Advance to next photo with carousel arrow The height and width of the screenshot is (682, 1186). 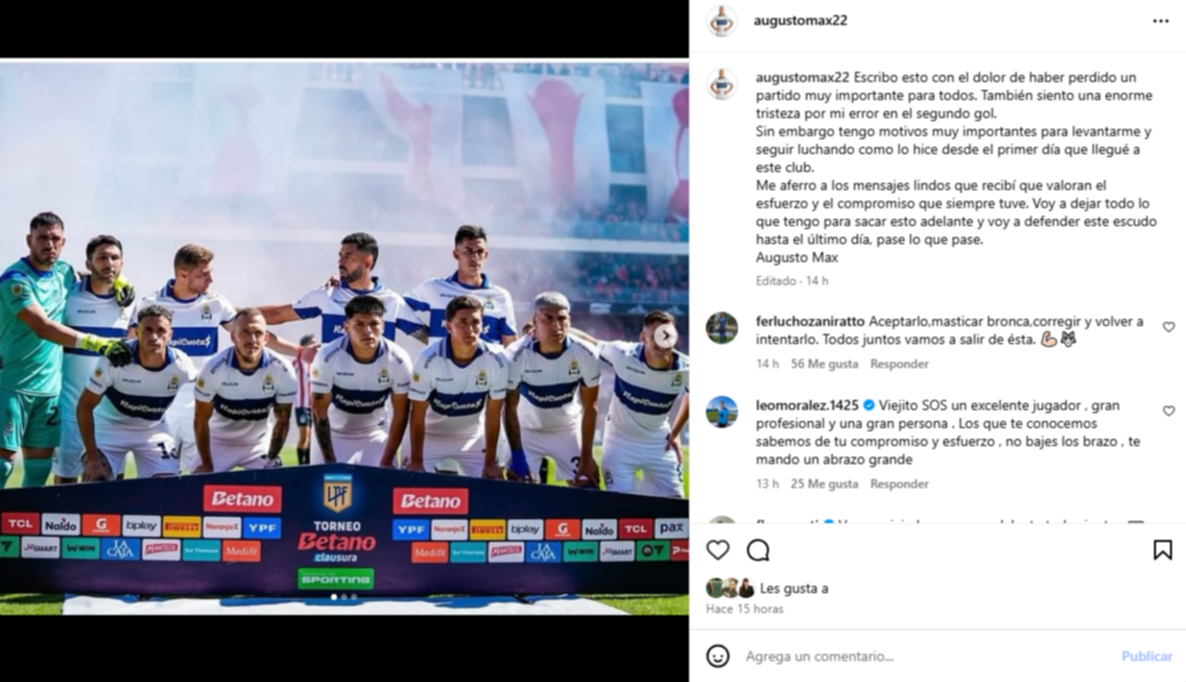tap(666, 336)
